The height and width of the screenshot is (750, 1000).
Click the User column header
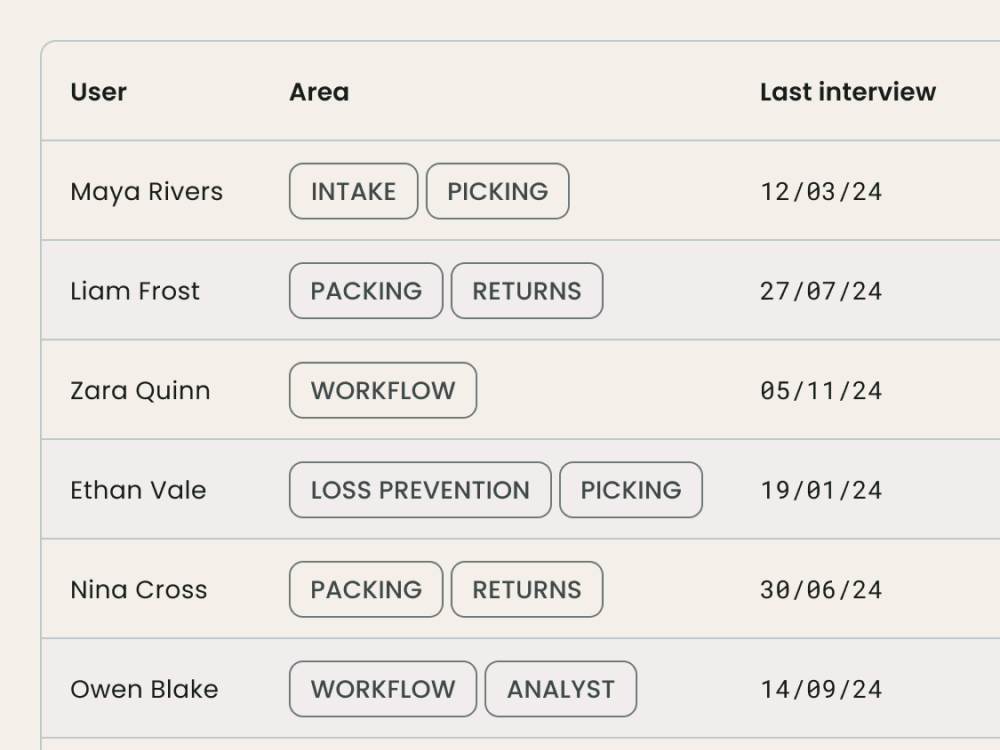[98, 92]
